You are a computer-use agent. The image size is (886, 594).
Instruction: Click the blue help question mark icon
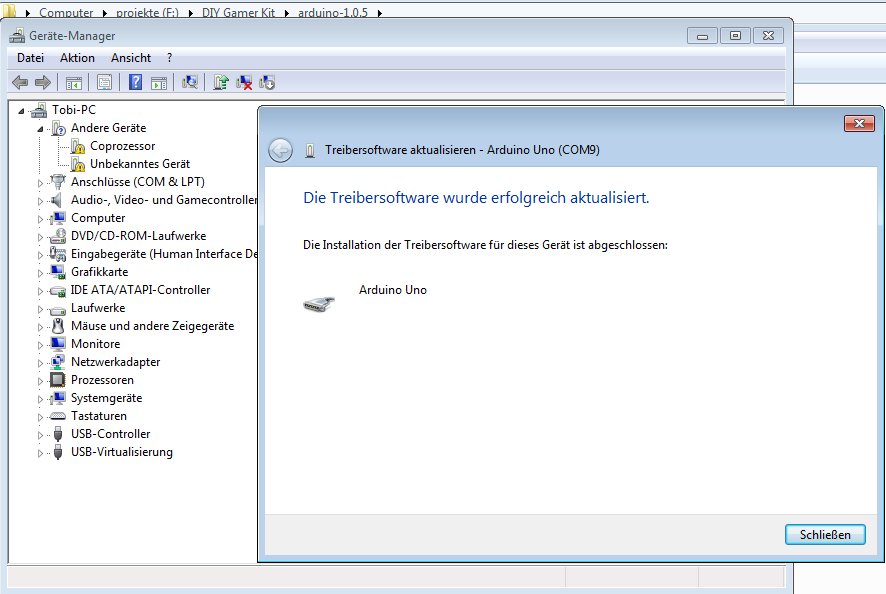pyautogui.click(x=135, y=82)
